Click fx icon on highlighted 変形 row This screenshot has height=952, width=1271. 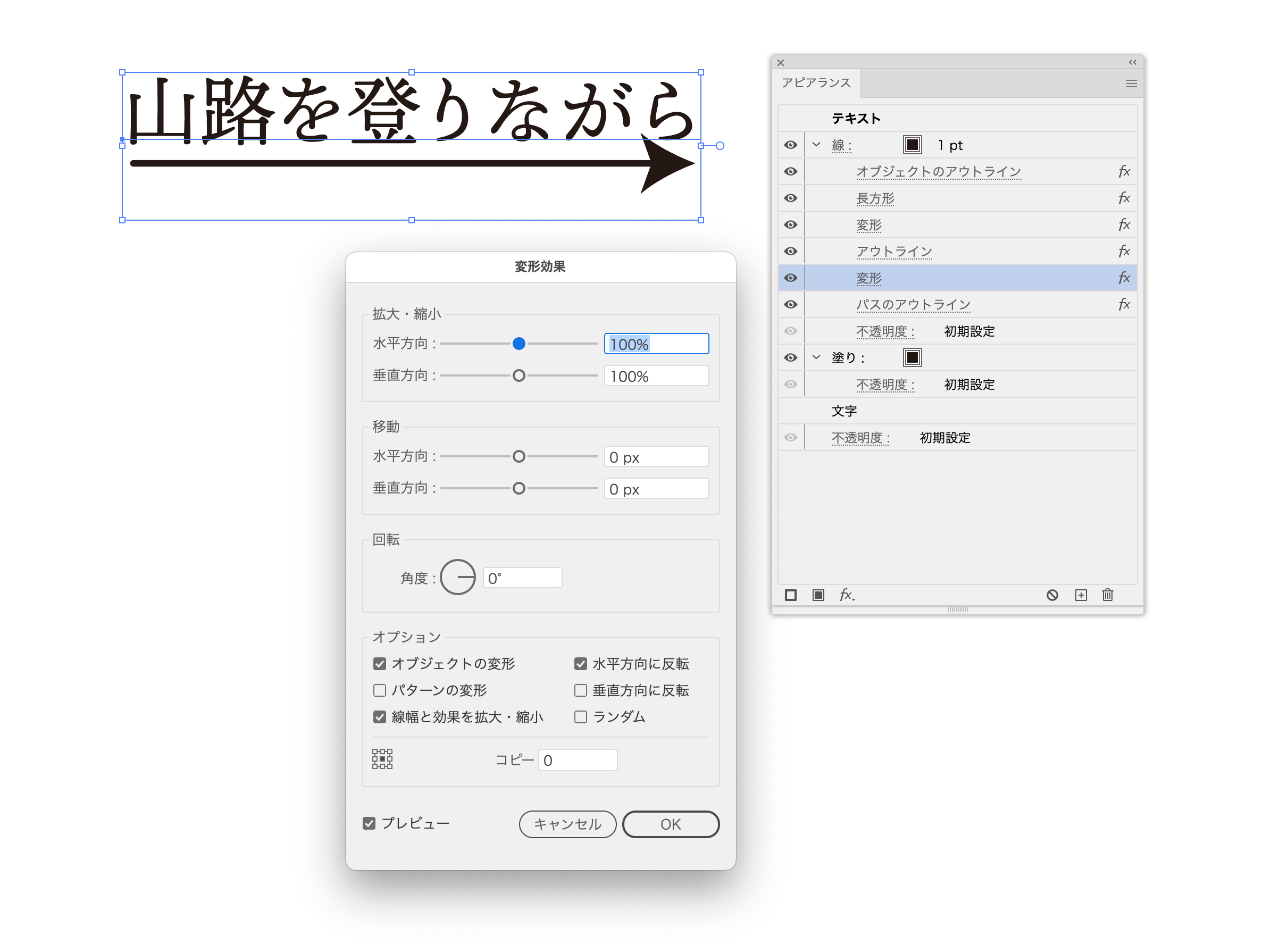[x=1124, y=278]
